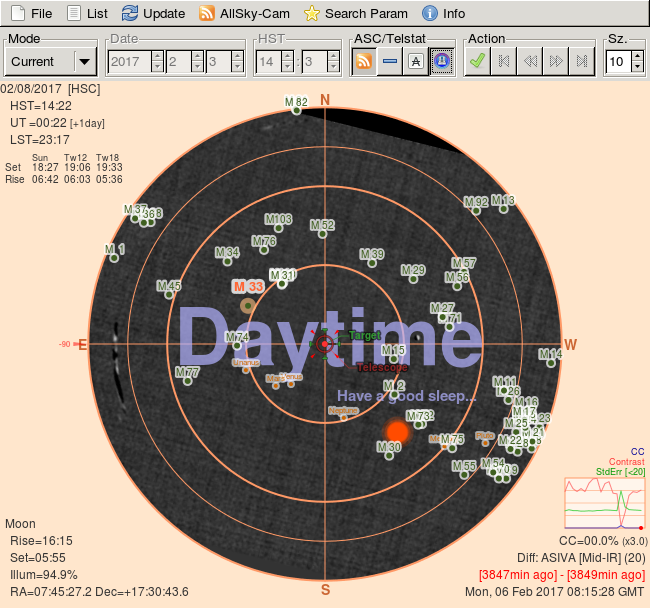Click the HST hour field showing 14
The image size is (650, 608).
[269, 62]
